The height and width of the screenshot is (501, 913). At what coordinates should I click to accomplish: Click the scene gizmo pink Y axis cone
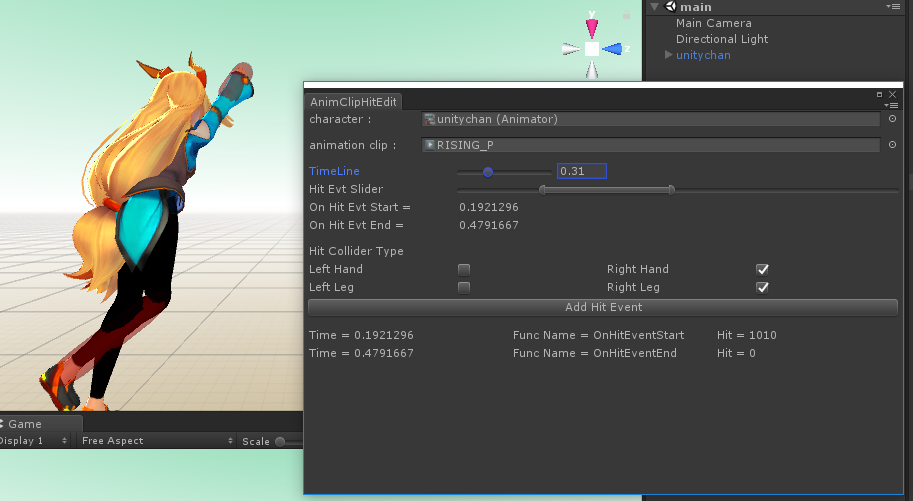592,29
